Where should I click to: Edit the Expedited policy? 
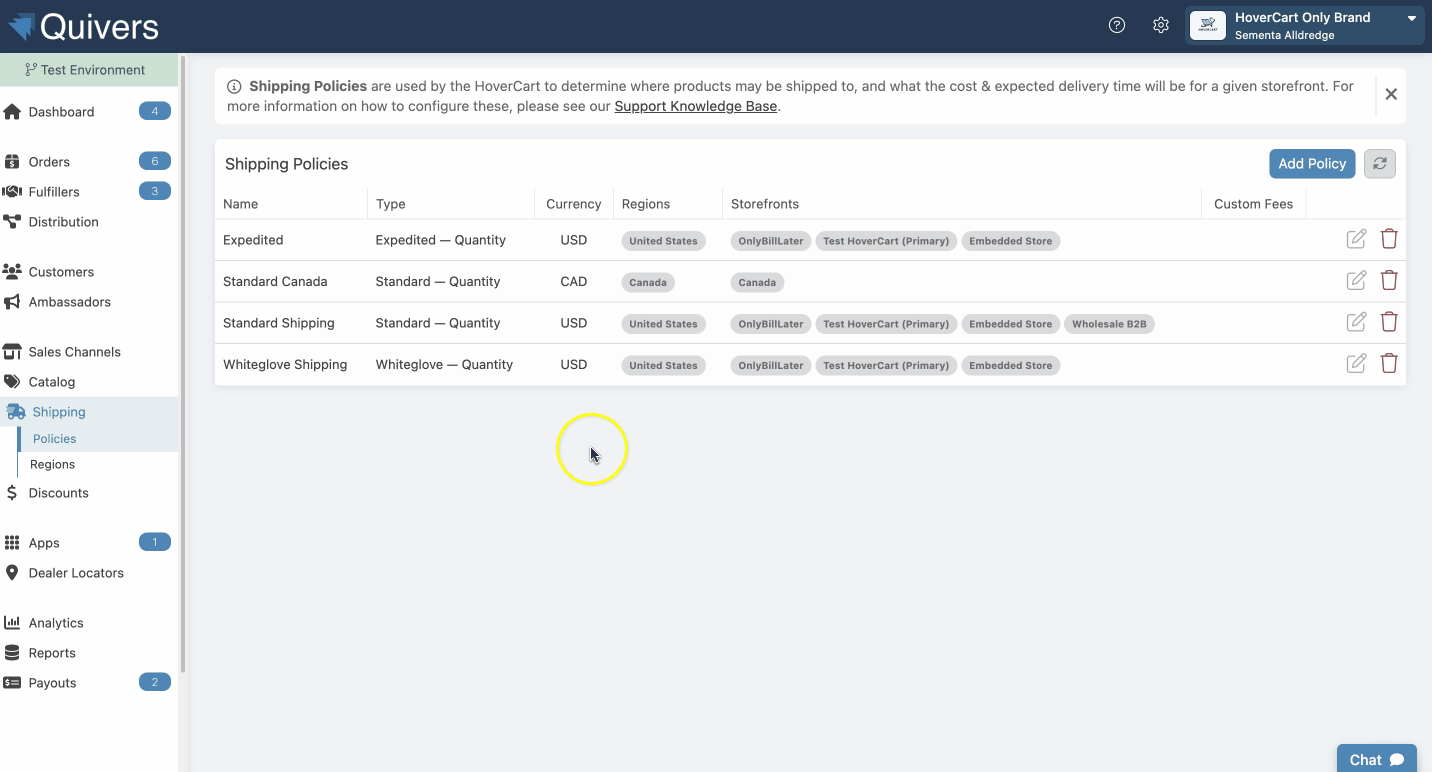(1356, 239)
